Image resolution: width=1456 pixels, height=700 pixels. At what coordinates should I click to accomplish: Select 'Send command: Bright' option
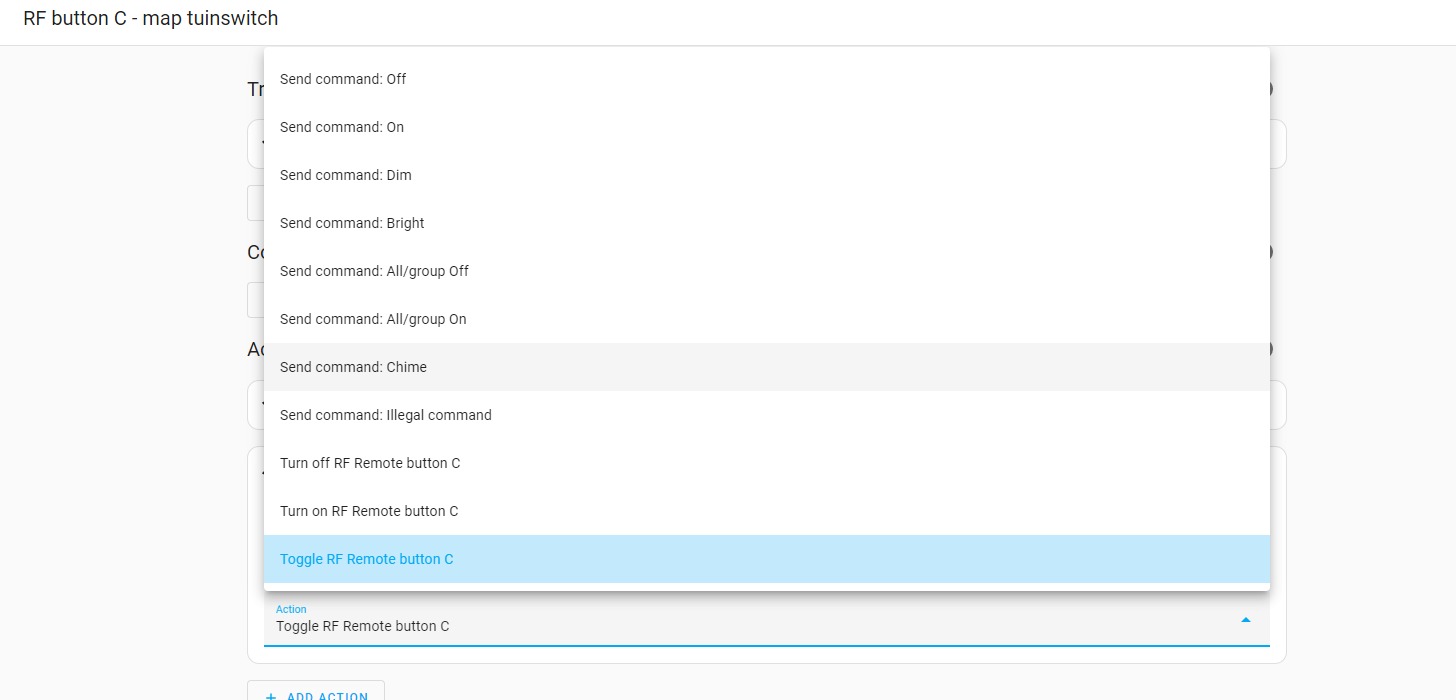(352, 223)
